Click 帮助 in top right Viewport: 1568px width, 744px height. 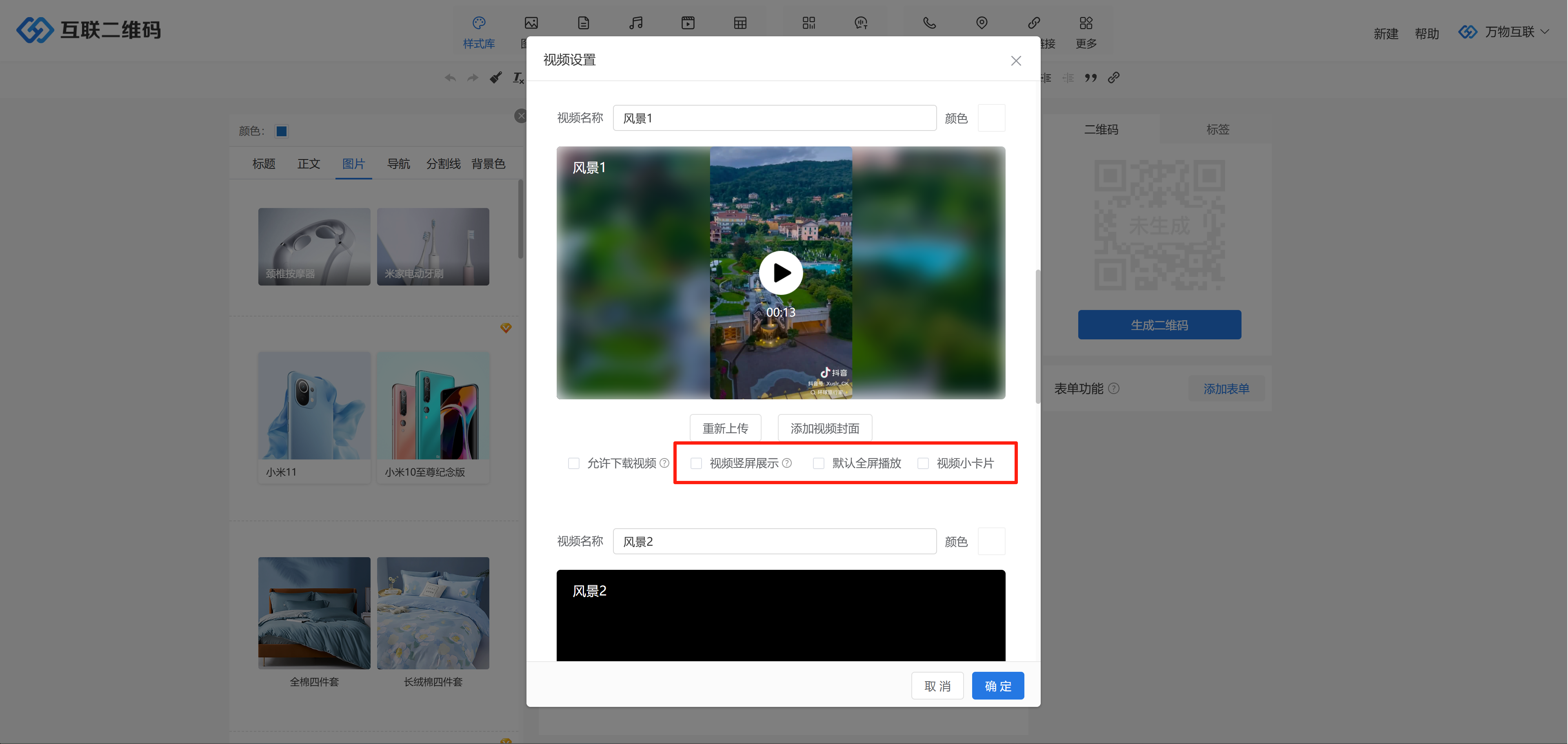pos(1427,34)
